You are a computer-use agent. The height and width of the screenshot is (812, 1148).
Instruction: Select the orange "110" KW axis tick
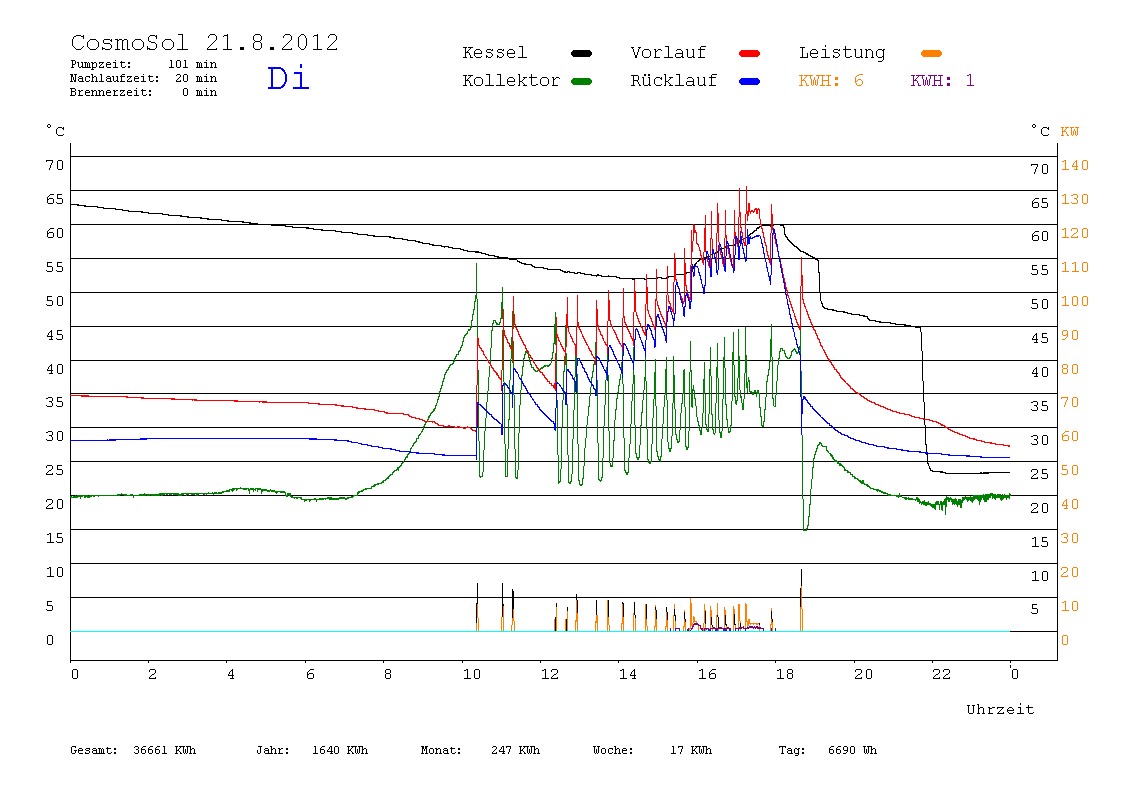1075,267
